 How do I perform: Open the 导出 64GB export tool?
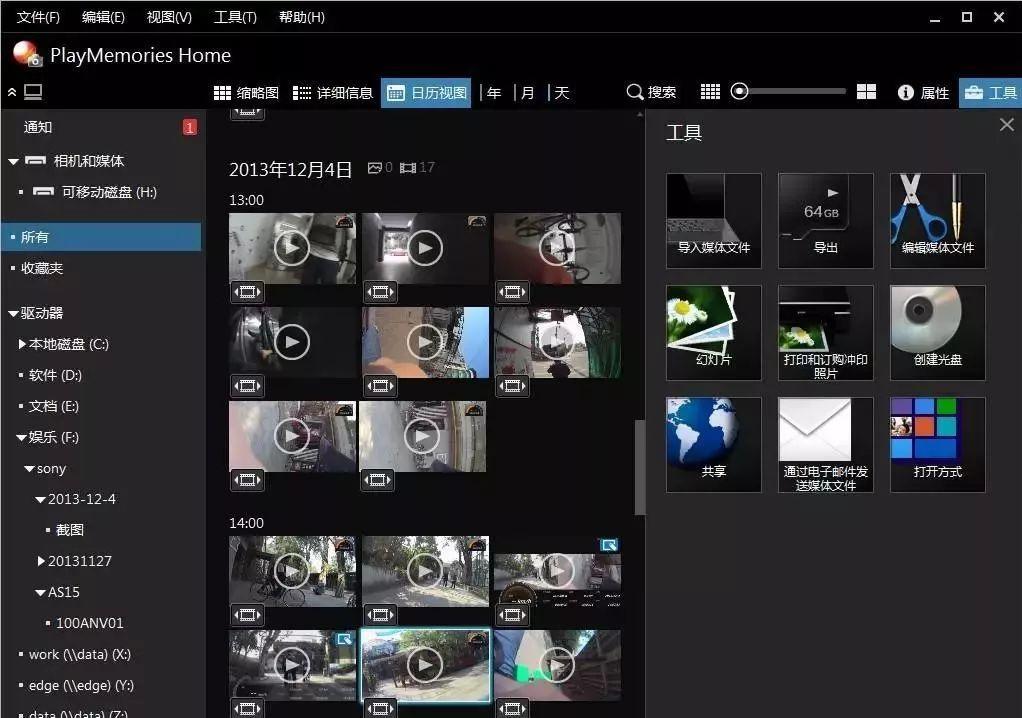click(826, 221)
